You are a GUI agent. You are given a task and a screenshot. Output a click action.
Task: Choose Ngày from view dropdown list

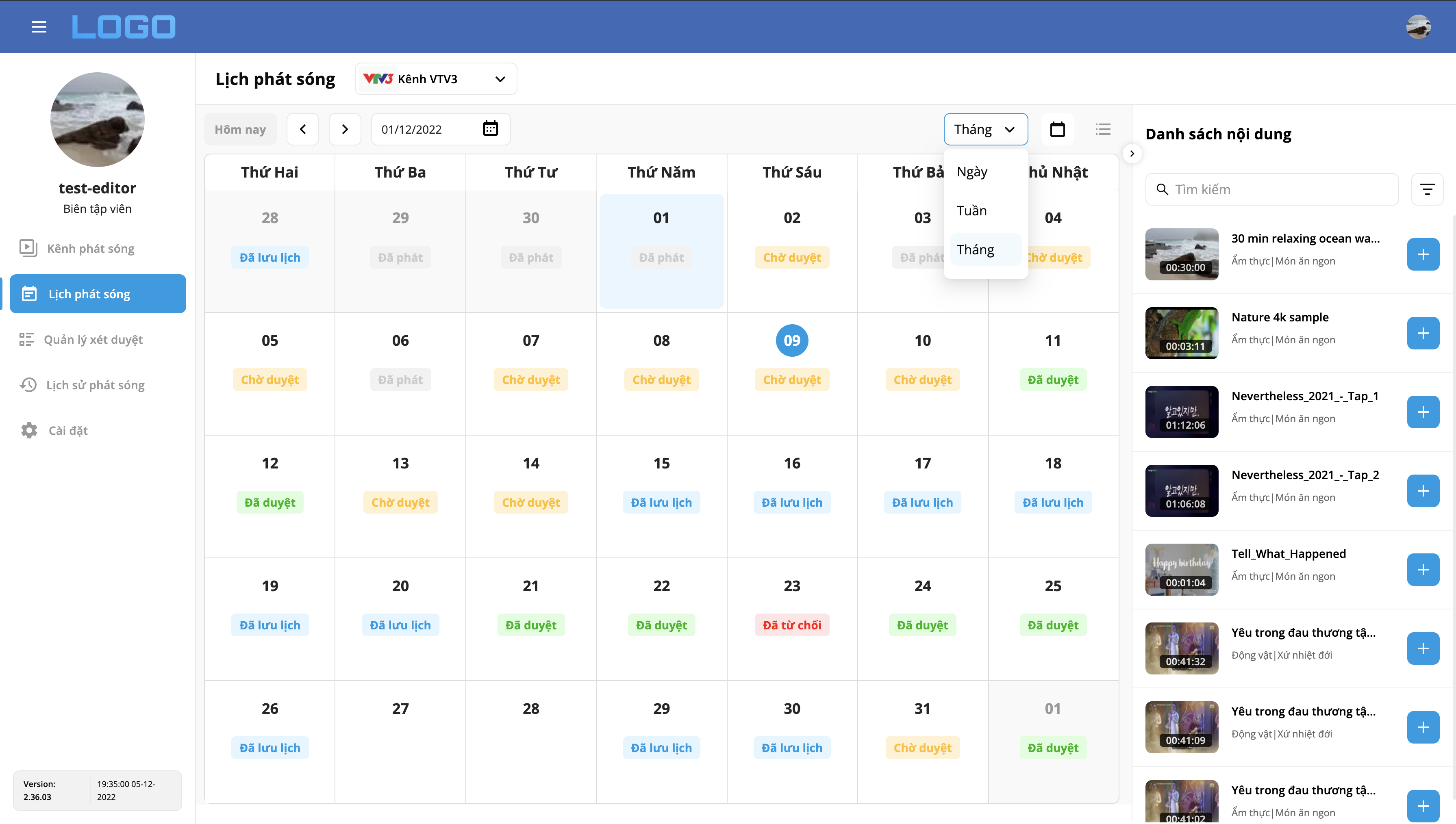click(971, 171)
